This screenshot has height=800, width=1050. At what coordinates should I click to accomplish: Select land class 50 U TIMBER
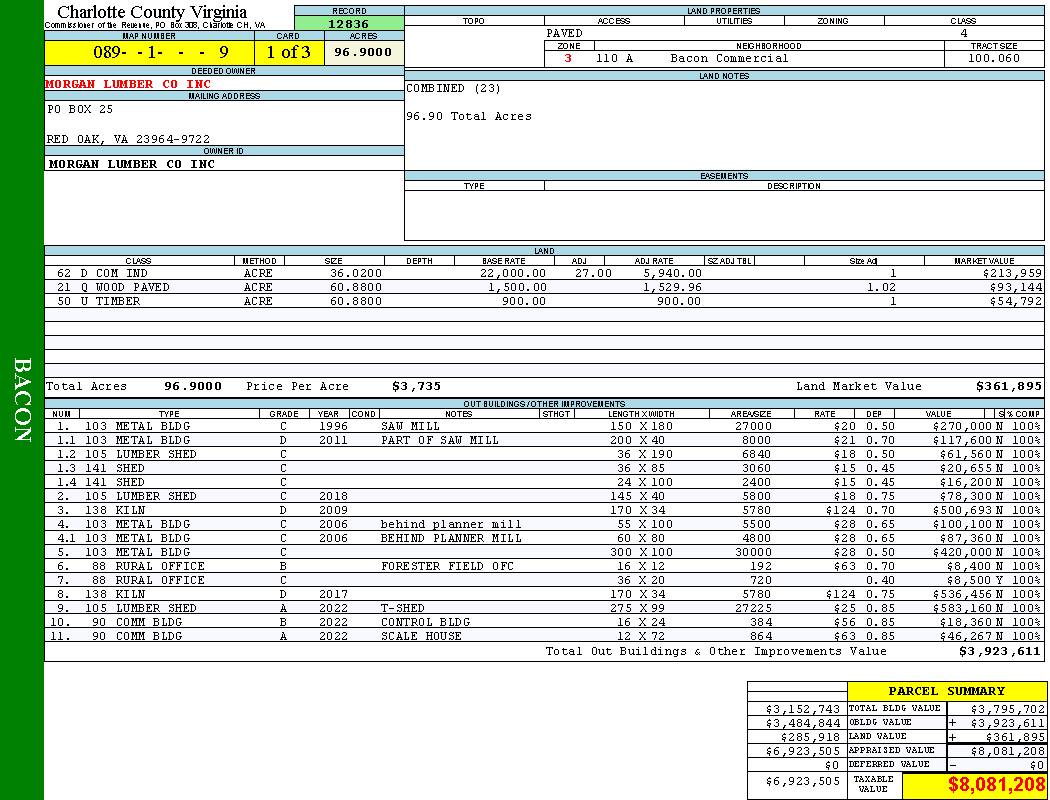pos(98,301)
